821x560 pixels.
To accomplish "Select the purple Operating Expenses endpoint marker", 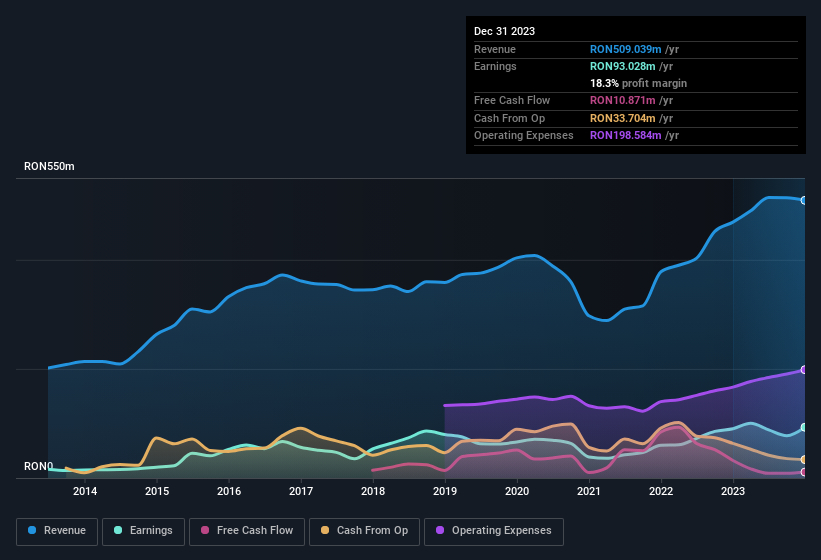I will tap(803, 370).
